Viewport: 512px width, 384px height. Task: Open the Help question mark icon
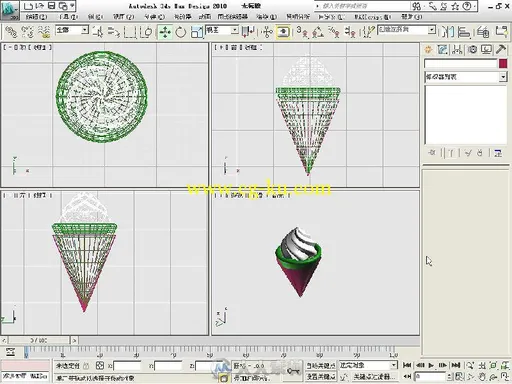(467, 6)
